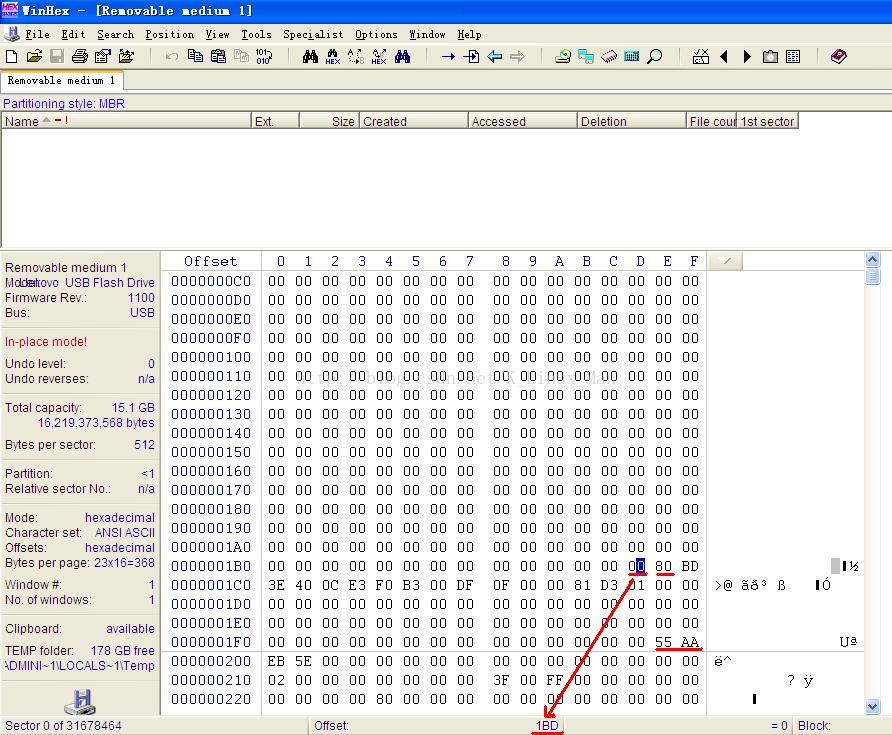Open the Data Interpreter options icon
The height and width of the screenshot is (735, 892).
701,56
